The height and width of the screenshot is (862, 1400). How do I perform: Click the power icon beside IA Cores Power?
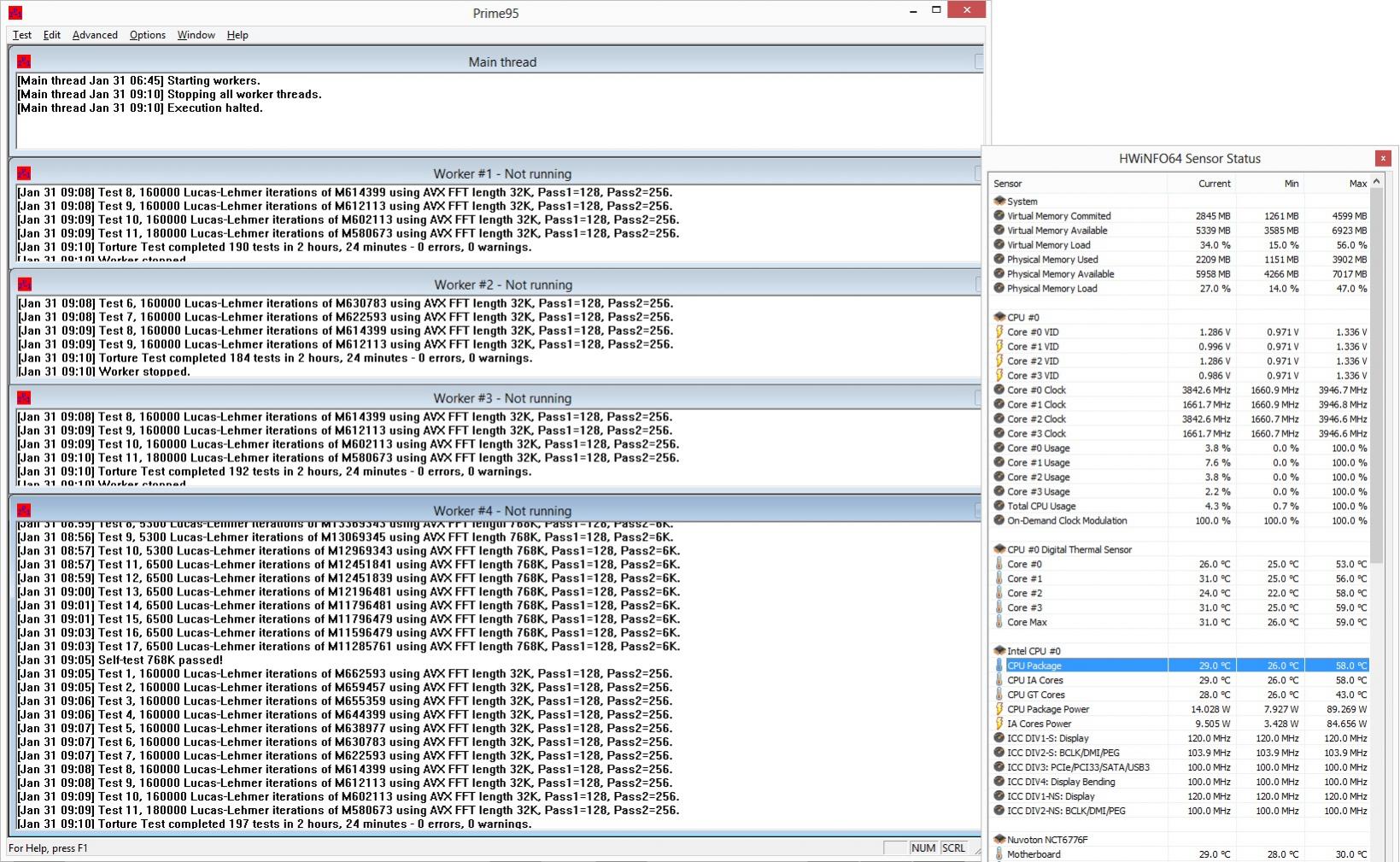pyautogui.click(x=999, y=724)
